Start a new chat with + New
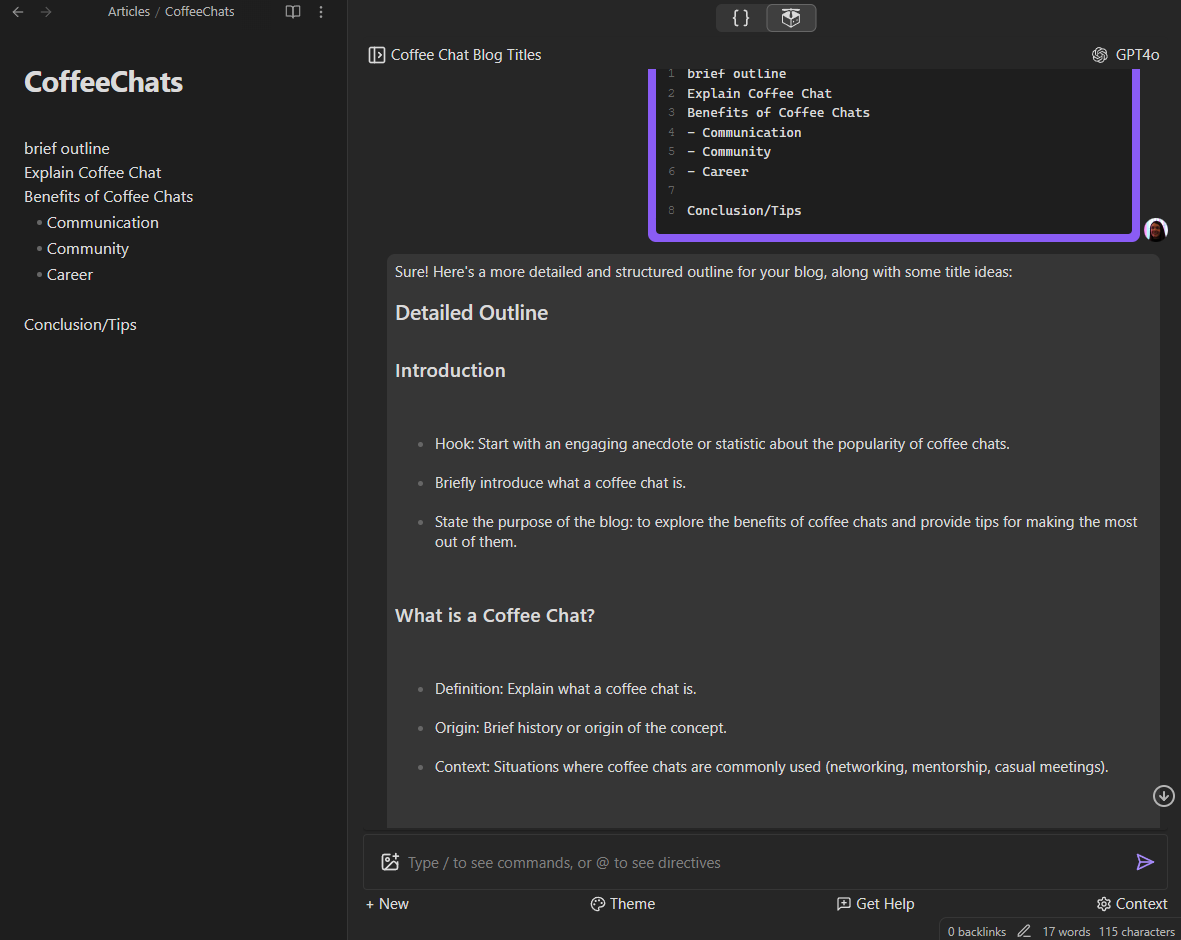 [x=386, y=904]
